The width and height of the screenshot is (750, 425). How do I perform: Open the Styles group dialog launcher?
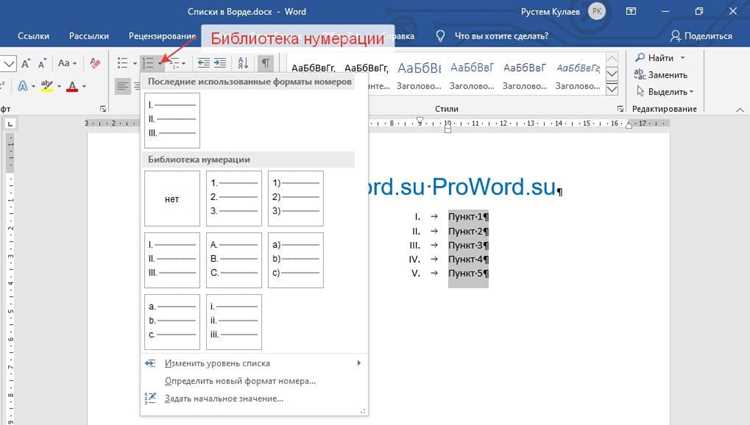pyautogui.click(x=620, y=109)
